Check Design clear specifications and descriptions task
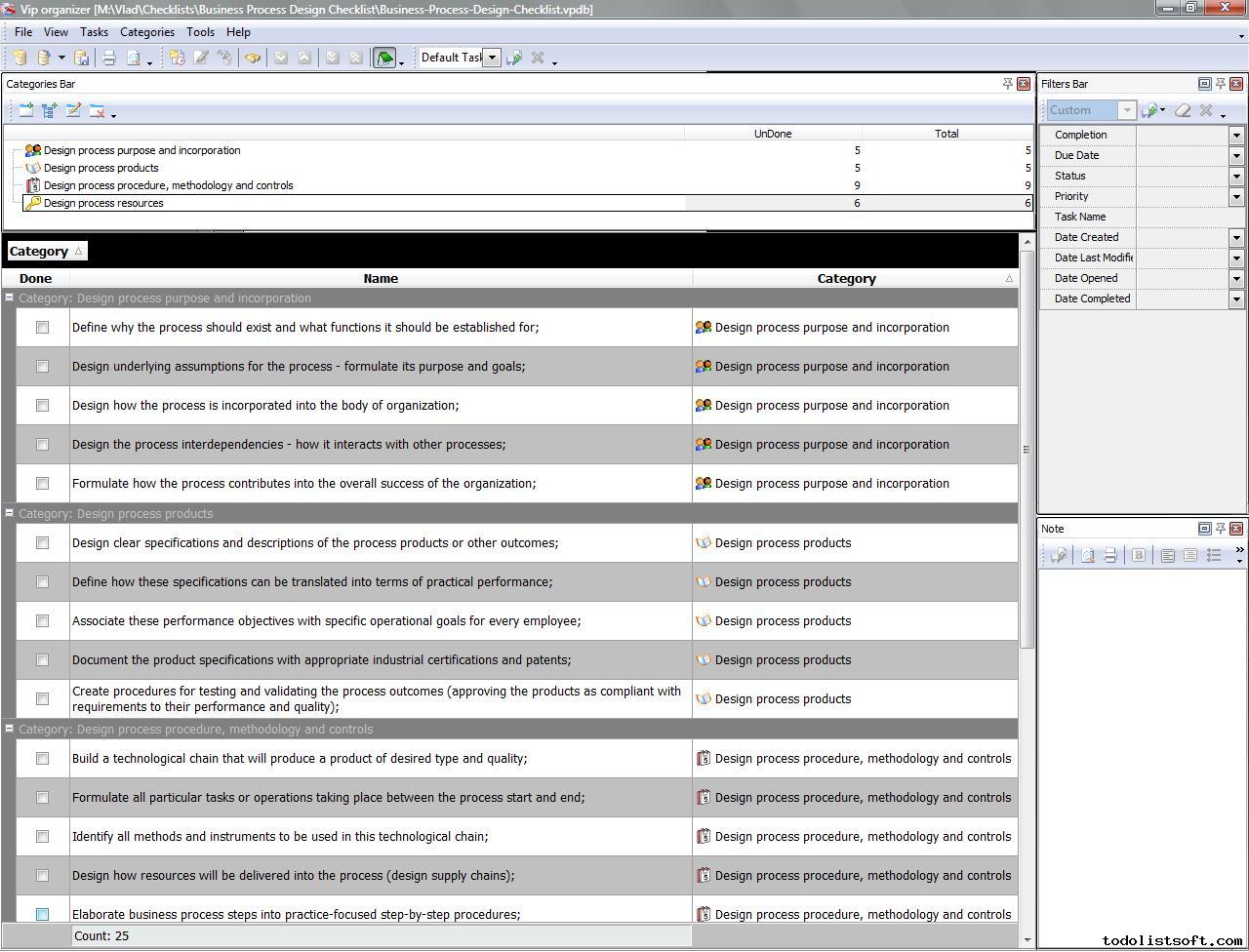Screen dimensions: 1249x952 coord(42,543)
